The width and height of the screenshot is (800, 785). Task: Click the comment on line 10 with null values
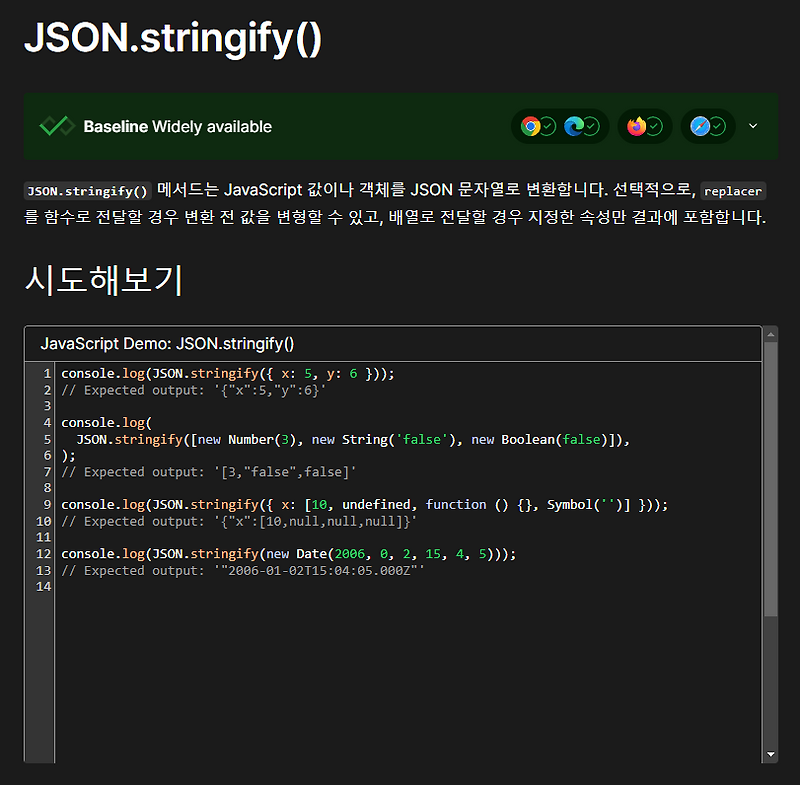(239, 521)
